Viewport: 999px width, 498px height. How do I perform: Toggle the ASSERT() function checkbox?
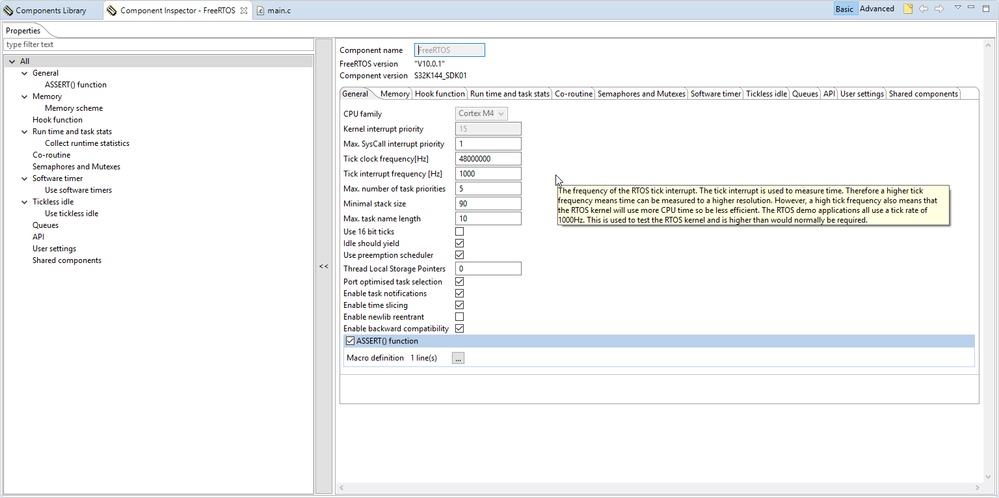click(350, 341)
